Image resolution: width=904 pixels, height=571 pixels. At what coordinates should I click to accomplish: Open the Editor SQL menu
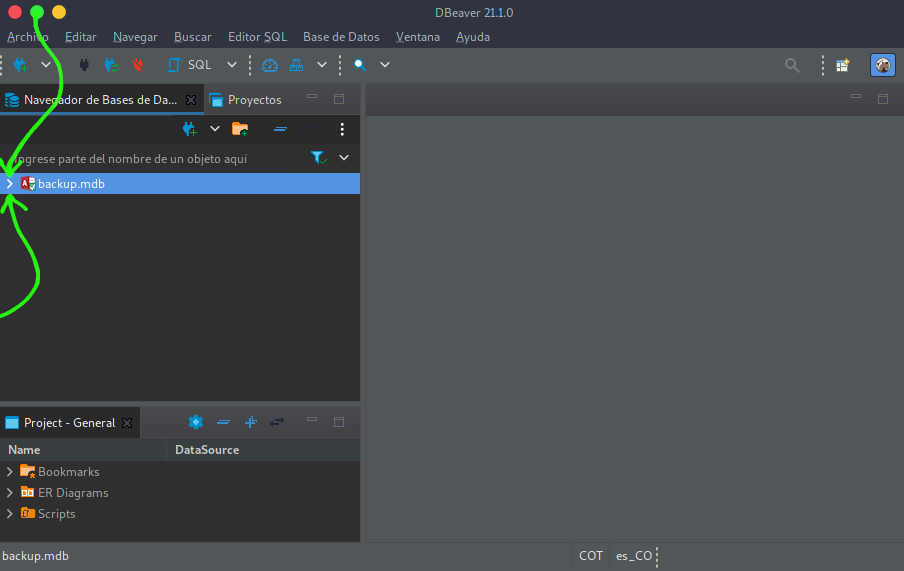pos(257,37)
